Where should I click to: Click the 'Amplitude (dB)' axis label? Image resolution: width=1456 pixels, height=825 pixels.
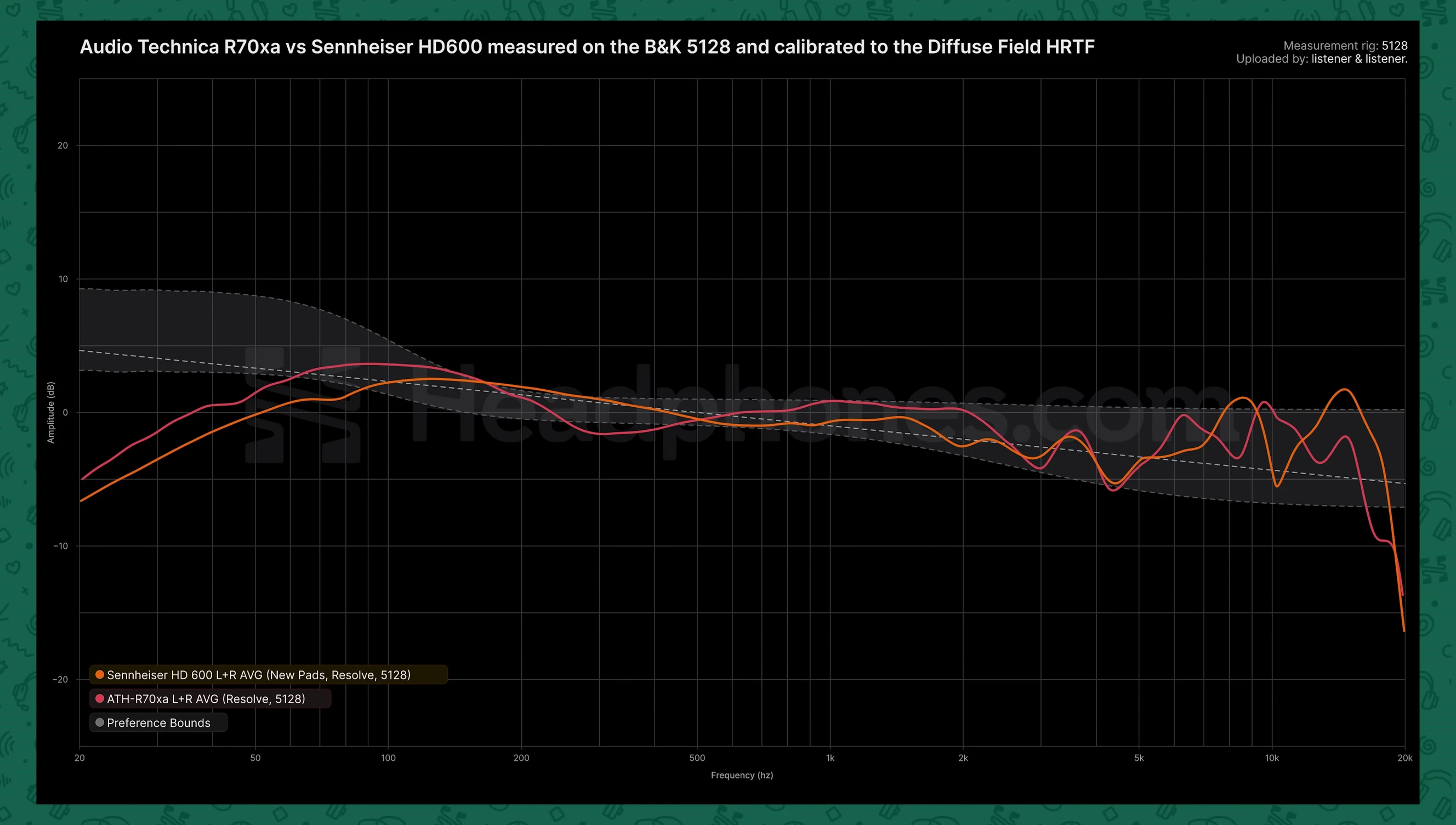50,412
